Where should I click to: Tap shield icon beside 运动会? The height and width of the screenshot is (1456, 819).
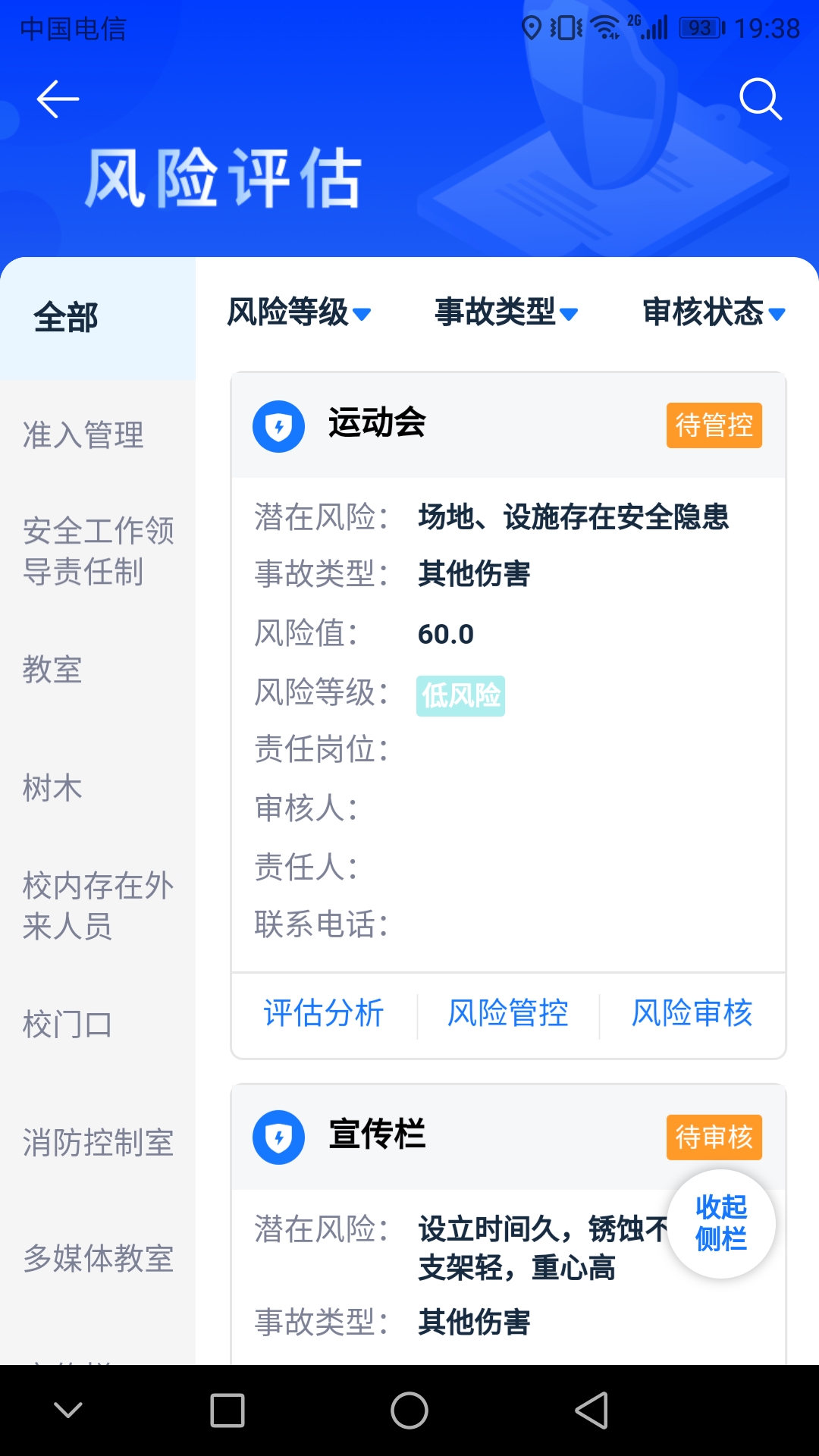point(278,426)
